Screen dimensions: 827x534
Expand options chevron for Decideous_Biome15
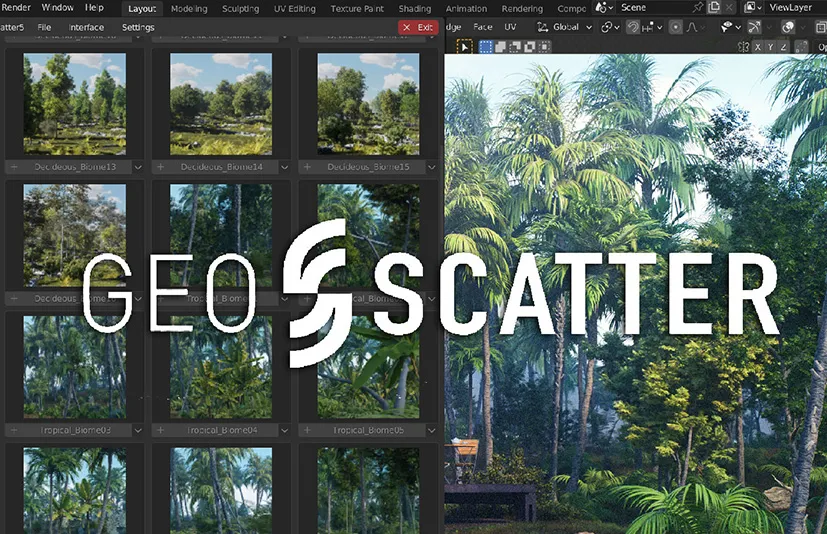click(431, 167)
